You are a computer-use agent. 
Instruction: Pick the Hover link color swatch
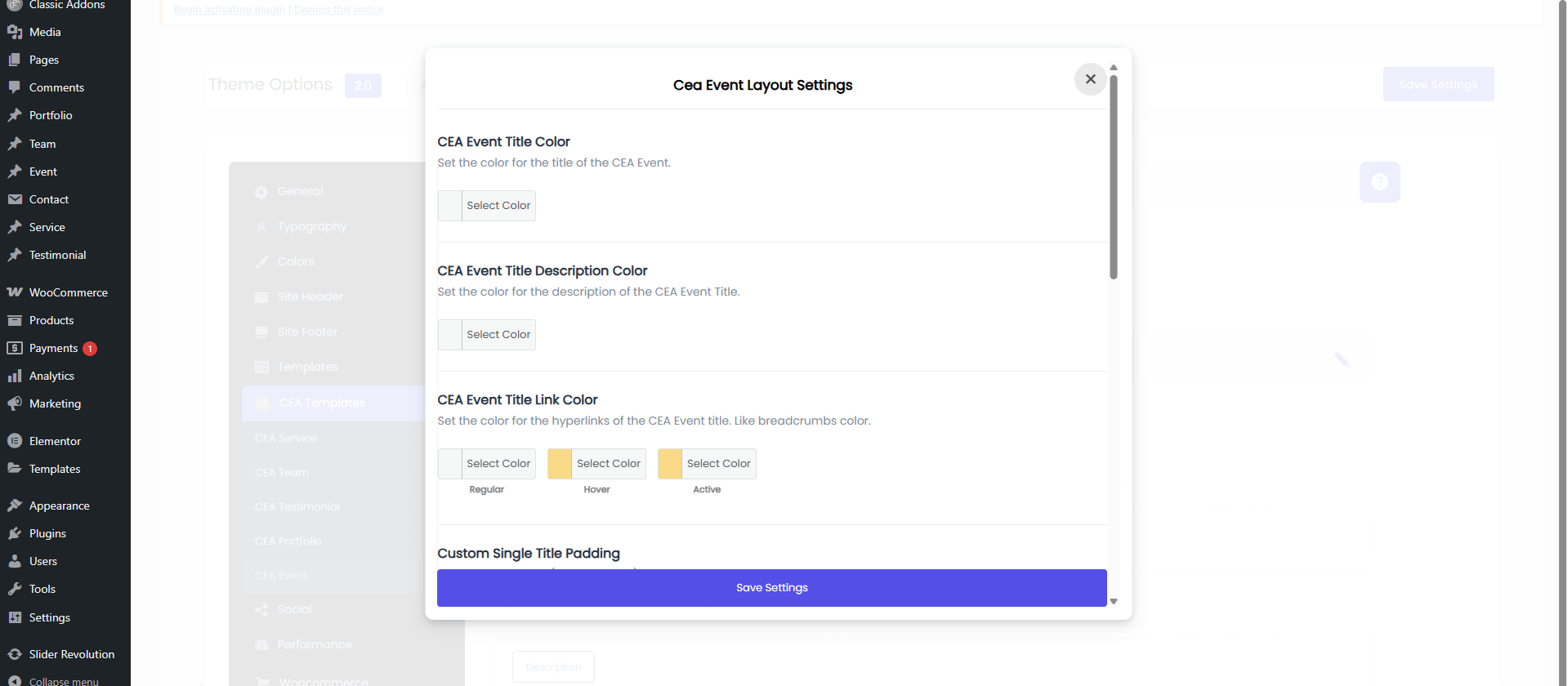click(x=560, y=464)
